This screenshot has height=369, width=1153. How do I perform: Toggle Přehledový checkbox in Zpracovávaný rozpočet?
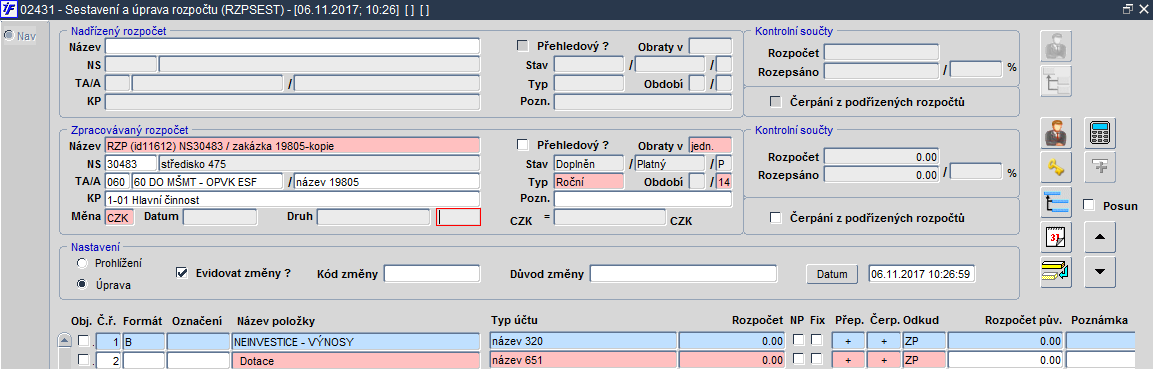(x=523, y=145)
